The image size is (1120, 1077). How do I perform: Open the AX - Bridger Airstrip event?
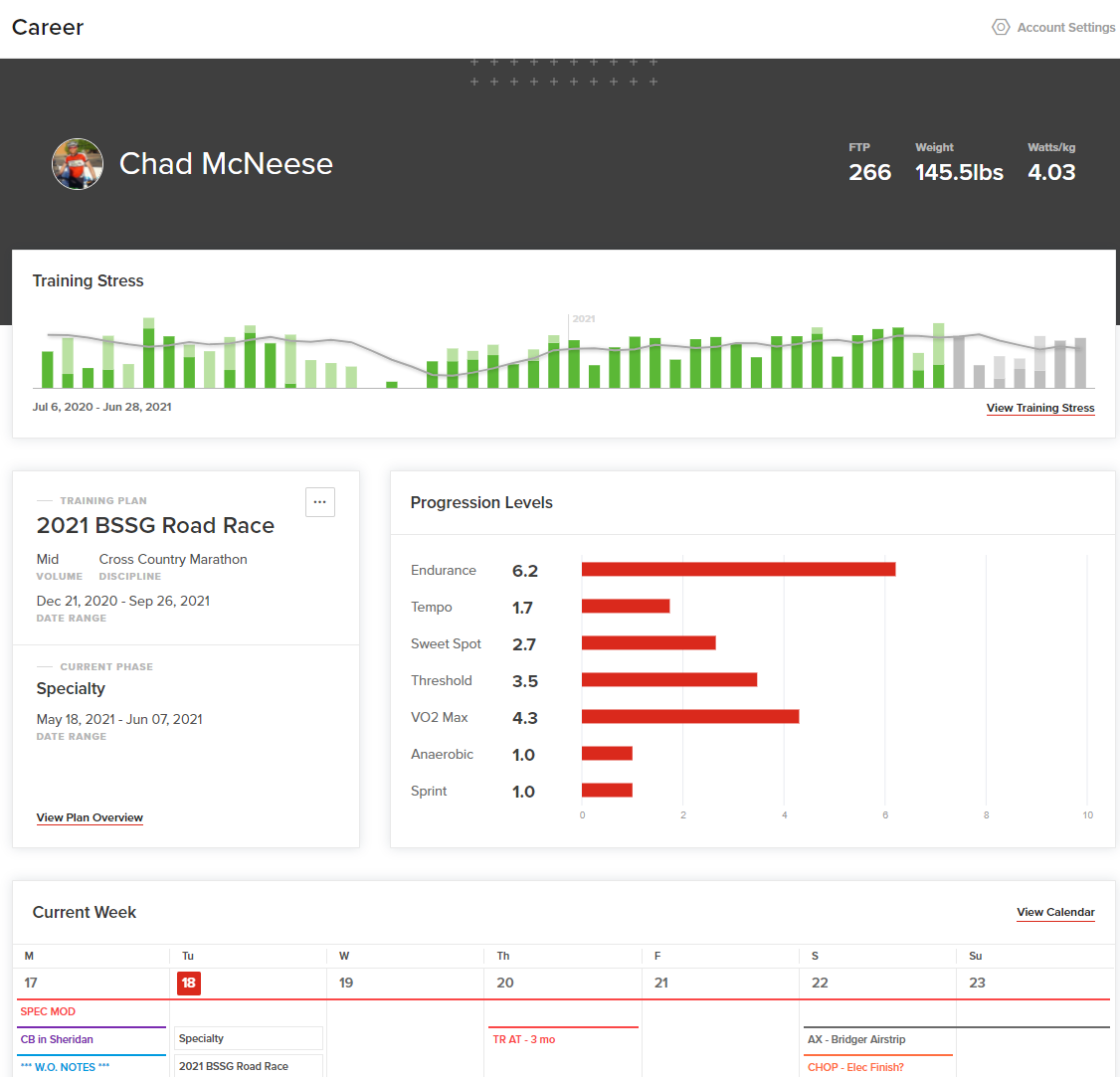[856, 1039]
